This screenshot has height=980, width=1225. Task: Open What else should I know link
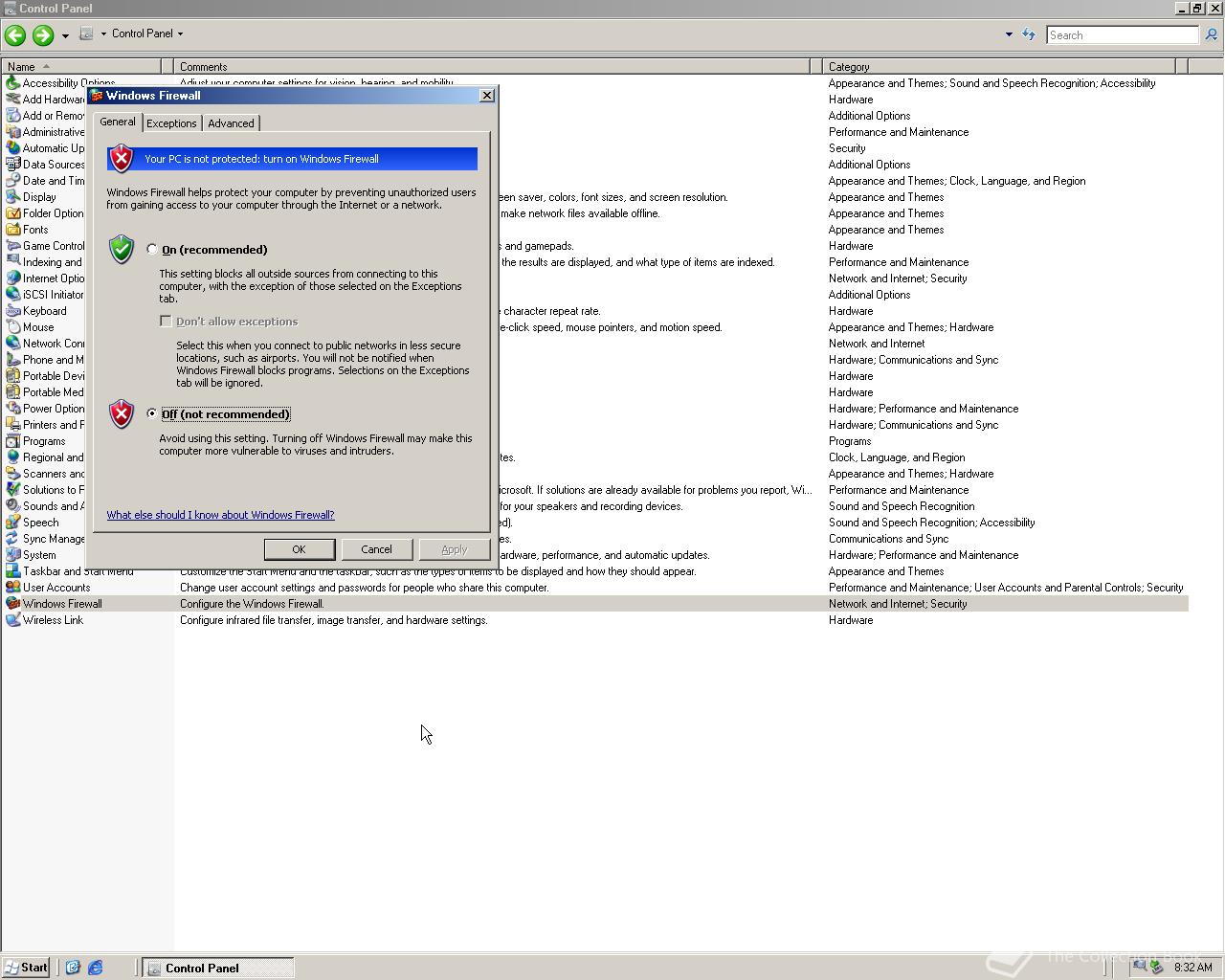(x=220, y=515)
